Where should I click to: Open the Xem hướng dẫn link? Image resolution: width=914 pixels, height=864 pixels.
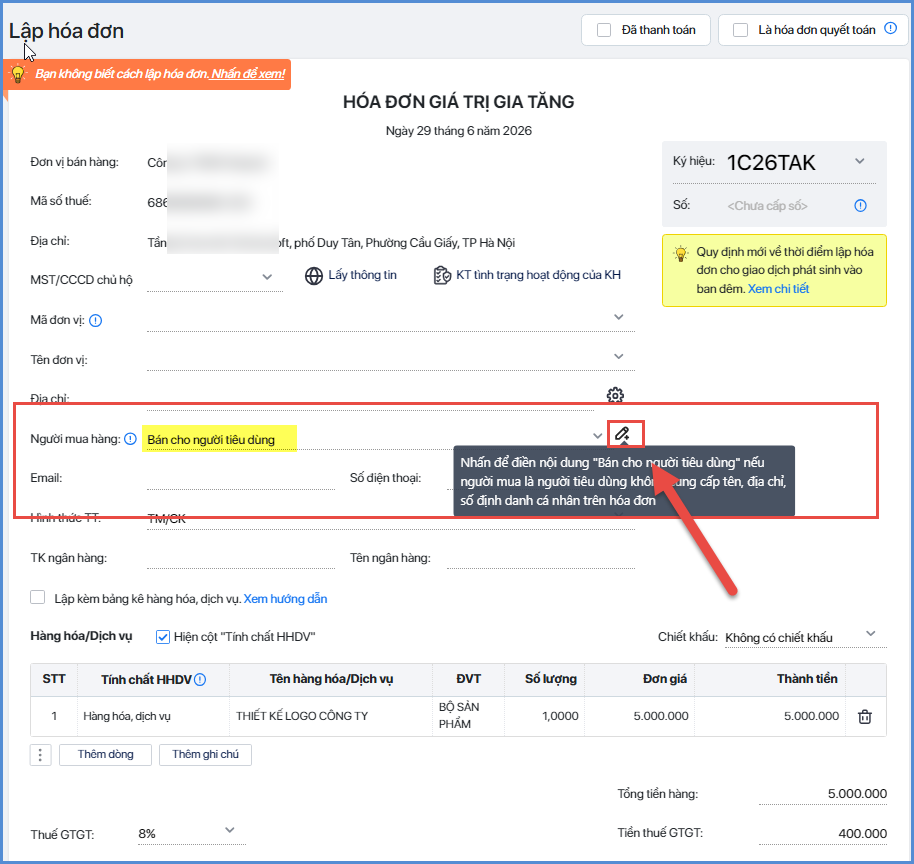(285, 599)
